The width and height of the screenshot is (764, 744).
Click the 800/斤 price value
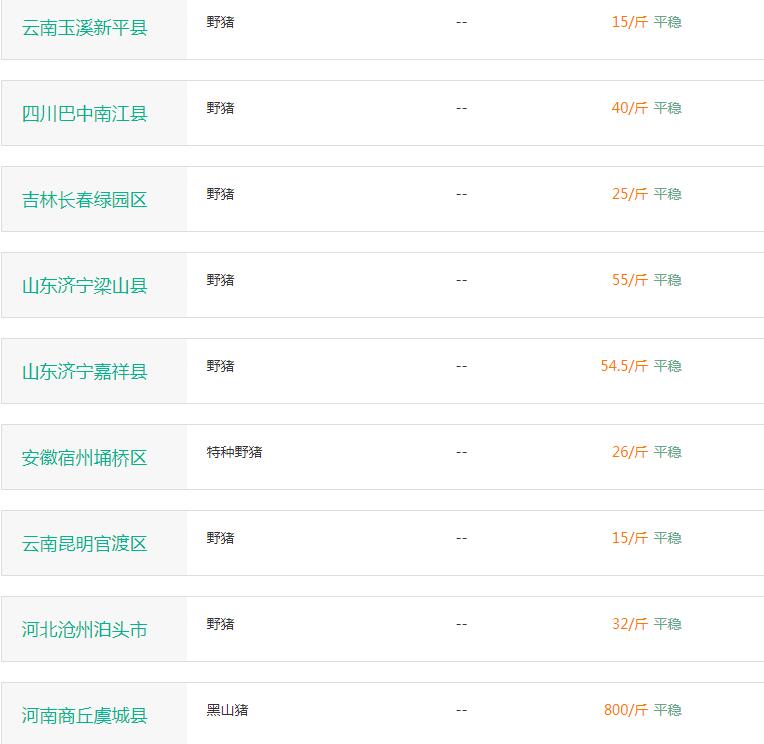pos(626,710)
